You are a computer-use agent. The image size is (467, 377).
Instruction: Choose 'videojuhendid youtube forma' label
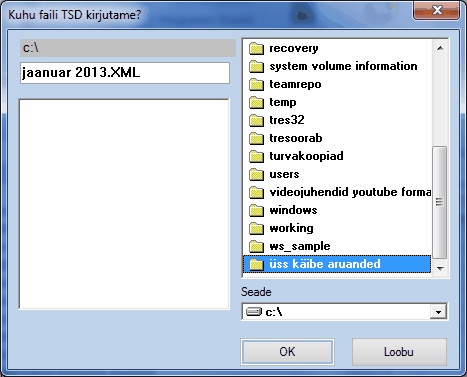point(350,192)
